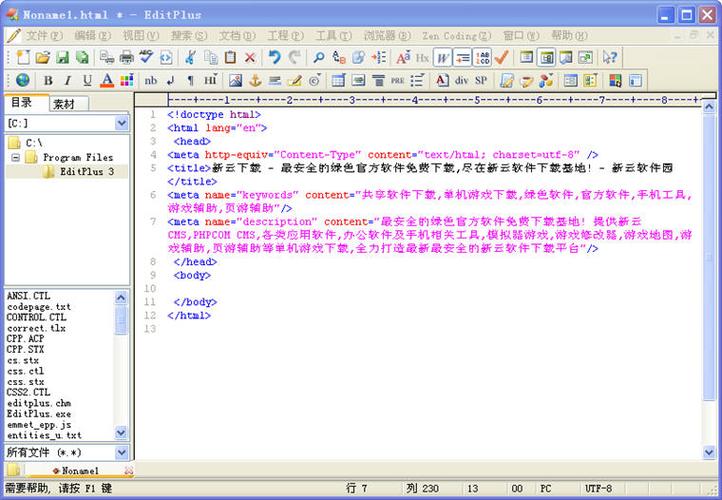Click the Save file icon
The image size is (722, 500).
(x=62, y=57)
